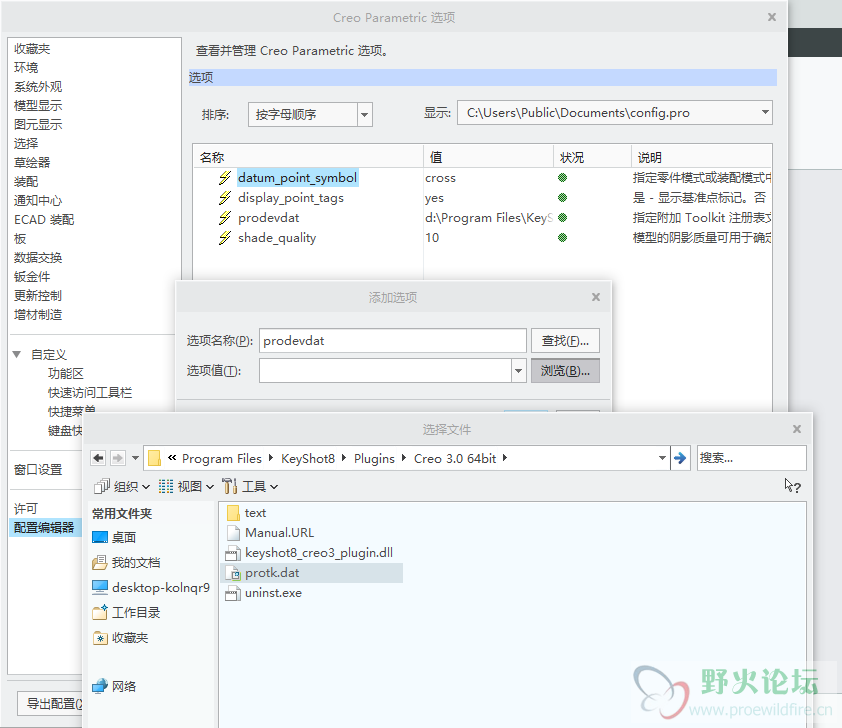Click the forward arrow in file dialog

(118, 458)
